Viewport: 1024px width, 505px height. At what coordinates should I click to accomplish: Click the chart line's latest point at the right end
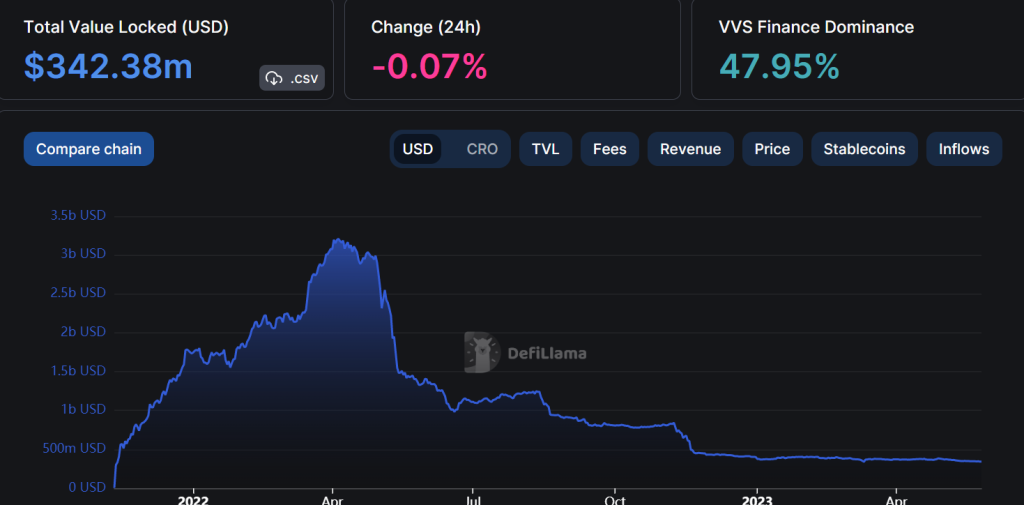tap(980, 461)
